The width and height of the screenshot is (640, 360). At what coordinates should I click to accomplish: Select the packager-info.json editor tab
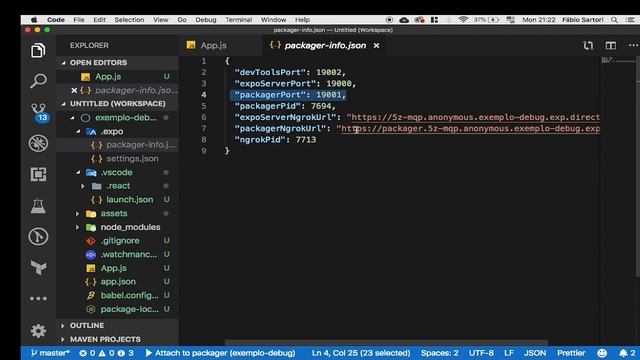pos(324,45)
